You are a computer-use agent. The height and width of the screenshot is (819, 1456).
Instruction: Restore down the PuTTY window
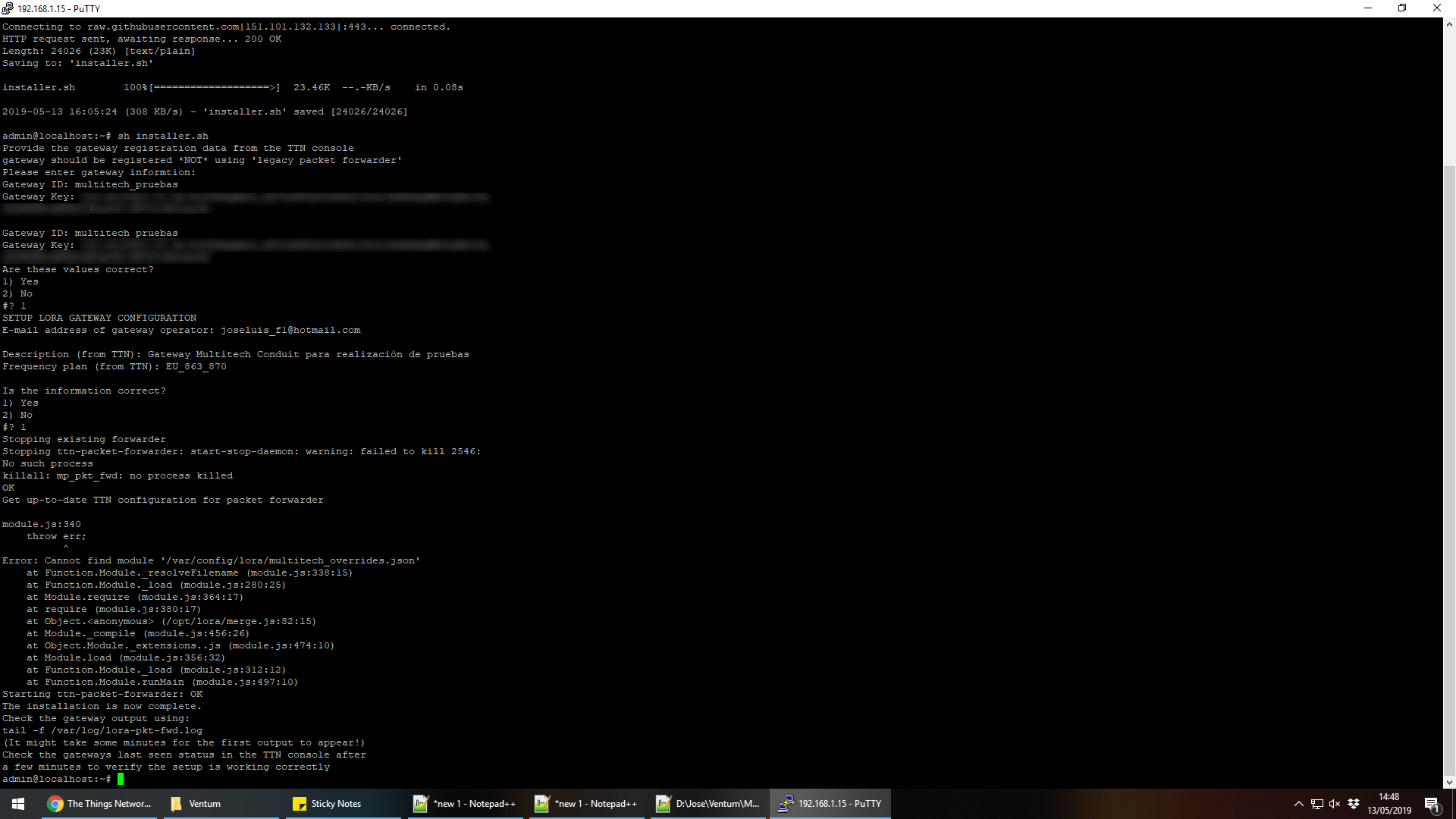[x=1402, y=8]
